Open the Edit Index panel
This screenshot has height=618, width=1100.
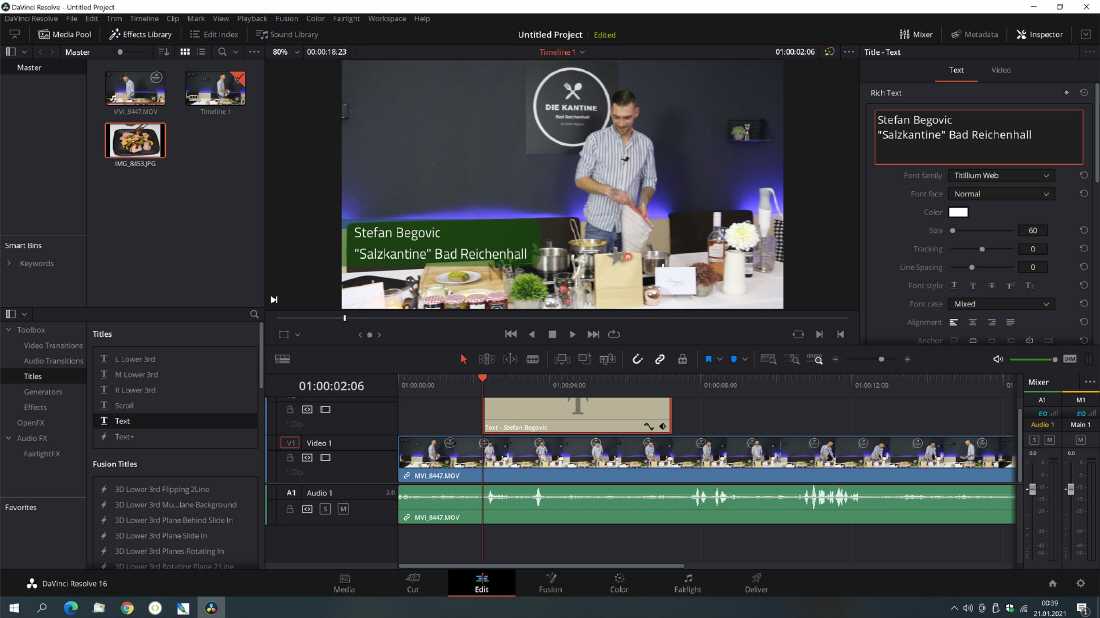[213, 34]
